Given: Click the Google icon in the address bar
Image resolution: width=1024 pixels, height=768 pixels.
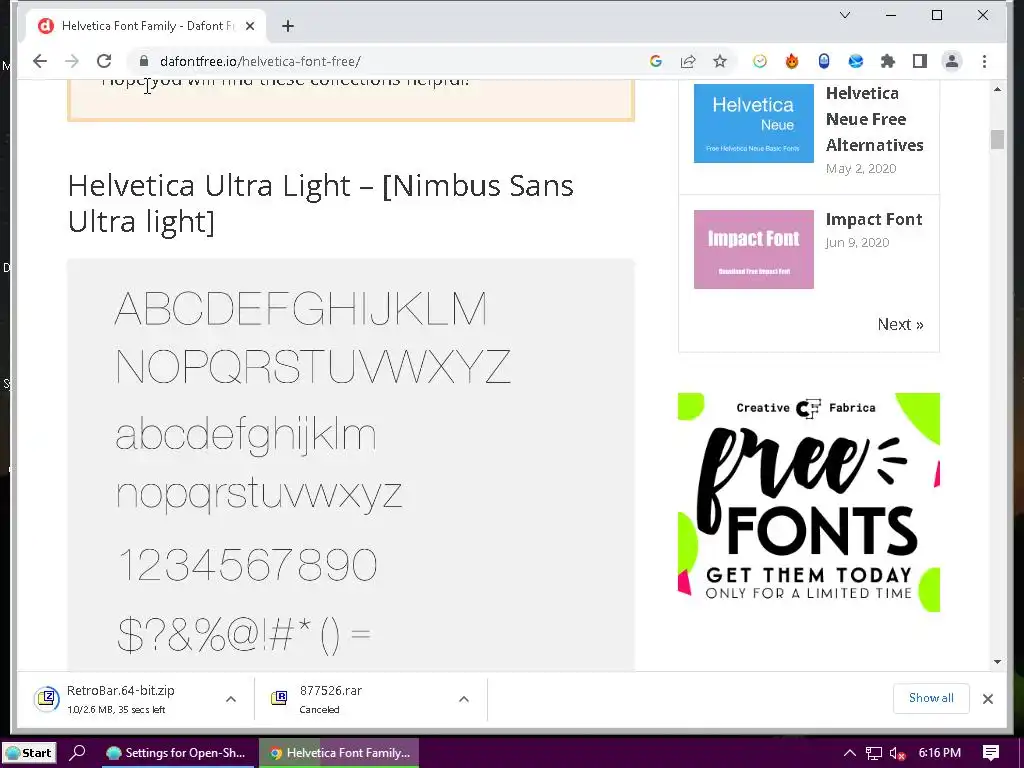Looking at the screenshot, I should coord(656,61).
